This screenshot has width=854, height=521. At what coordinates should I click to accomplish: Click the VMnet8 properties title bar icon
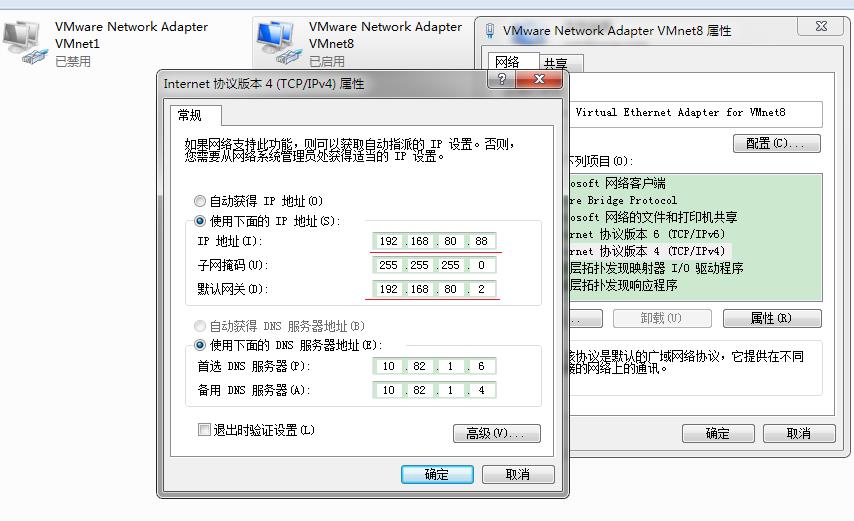point(490,30)
